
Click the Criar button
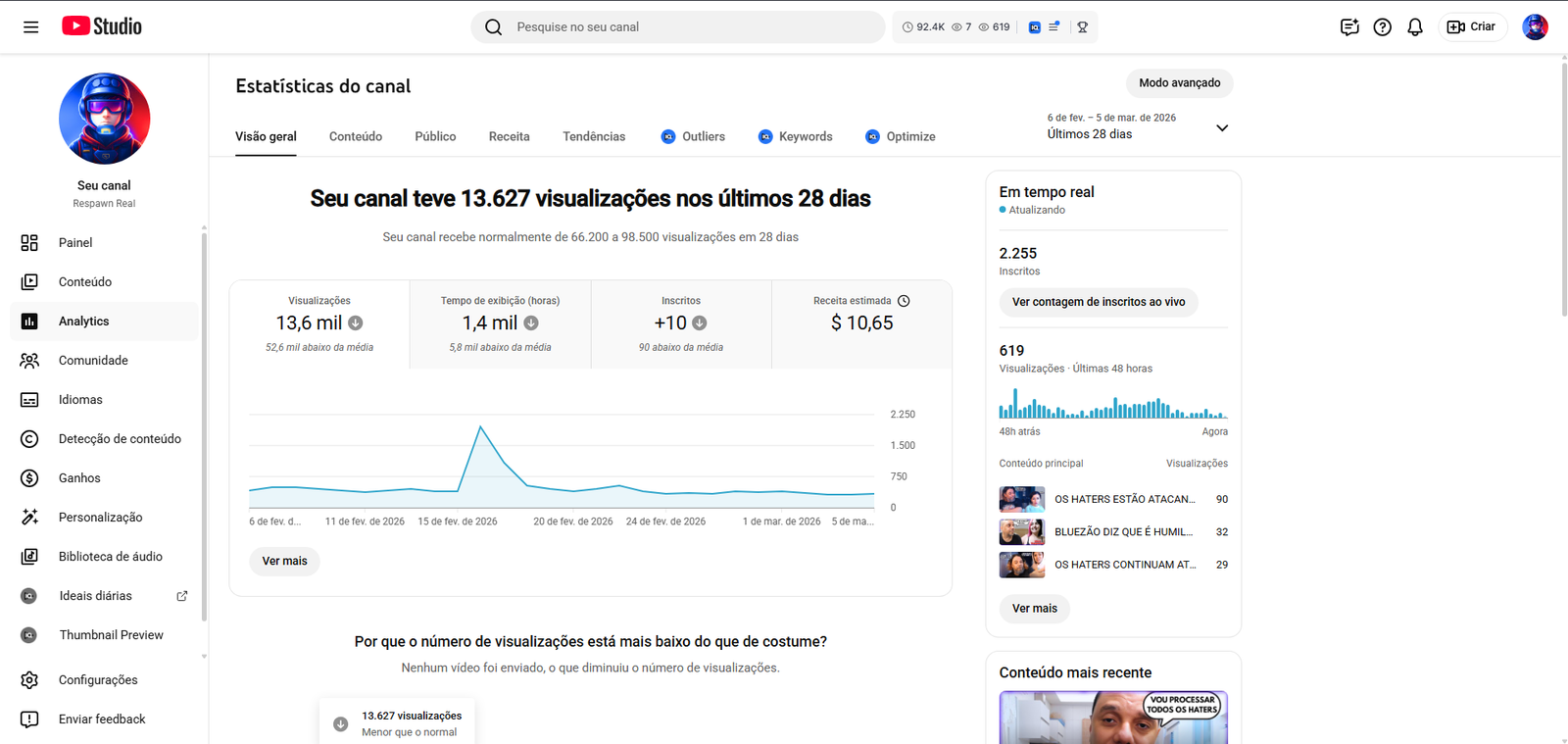point(1472,27)
